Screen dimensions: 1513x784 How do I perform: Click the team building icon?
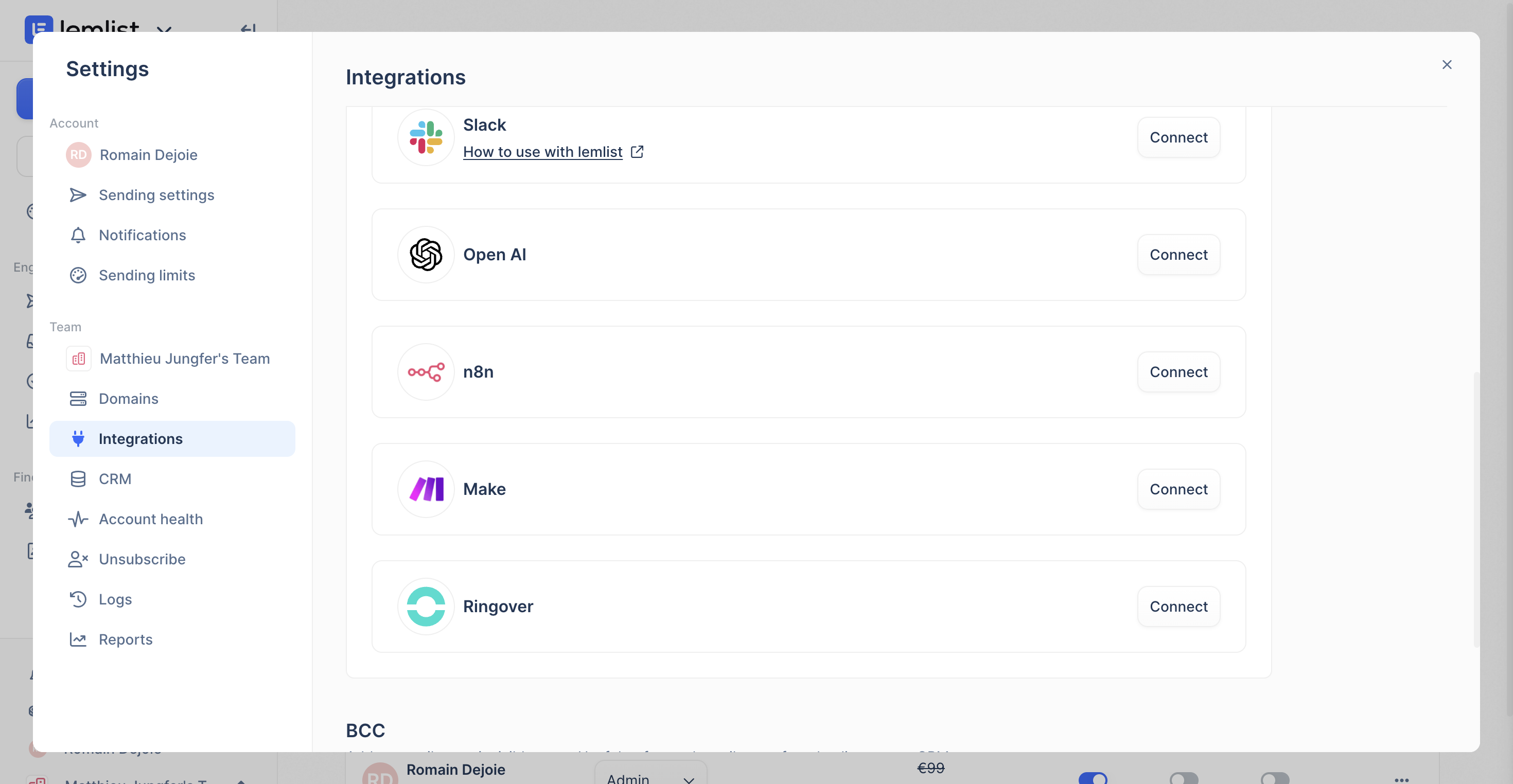(78, 358)
